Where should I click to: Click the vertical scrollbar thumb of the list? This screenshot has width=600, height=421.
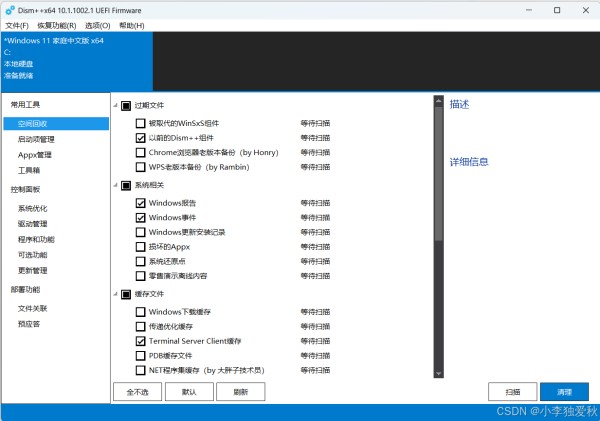(x=439, y=174)
